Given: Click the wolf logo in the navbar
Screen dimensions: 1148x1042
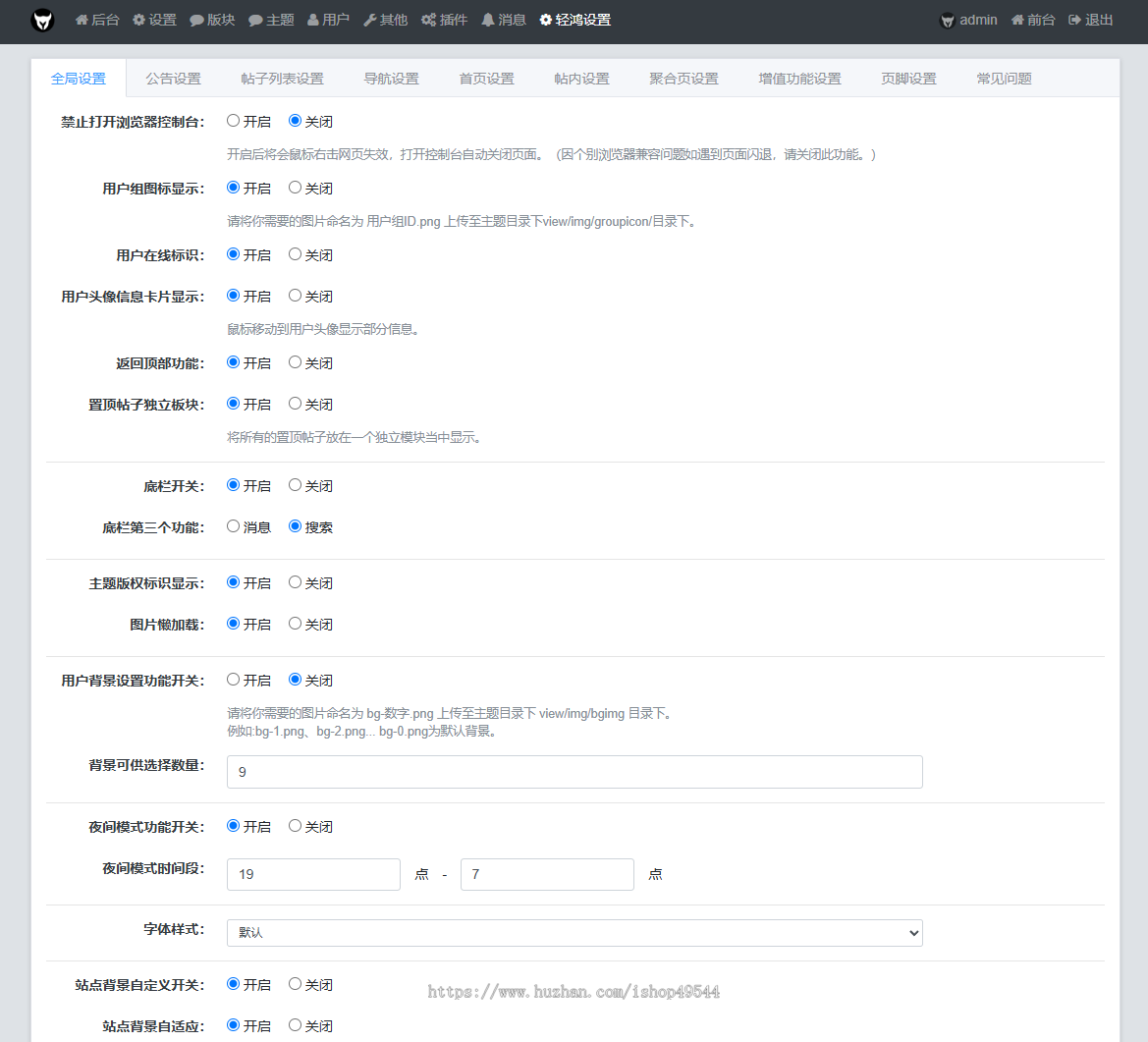Looking at the screenshot, I should click(42, 21).
